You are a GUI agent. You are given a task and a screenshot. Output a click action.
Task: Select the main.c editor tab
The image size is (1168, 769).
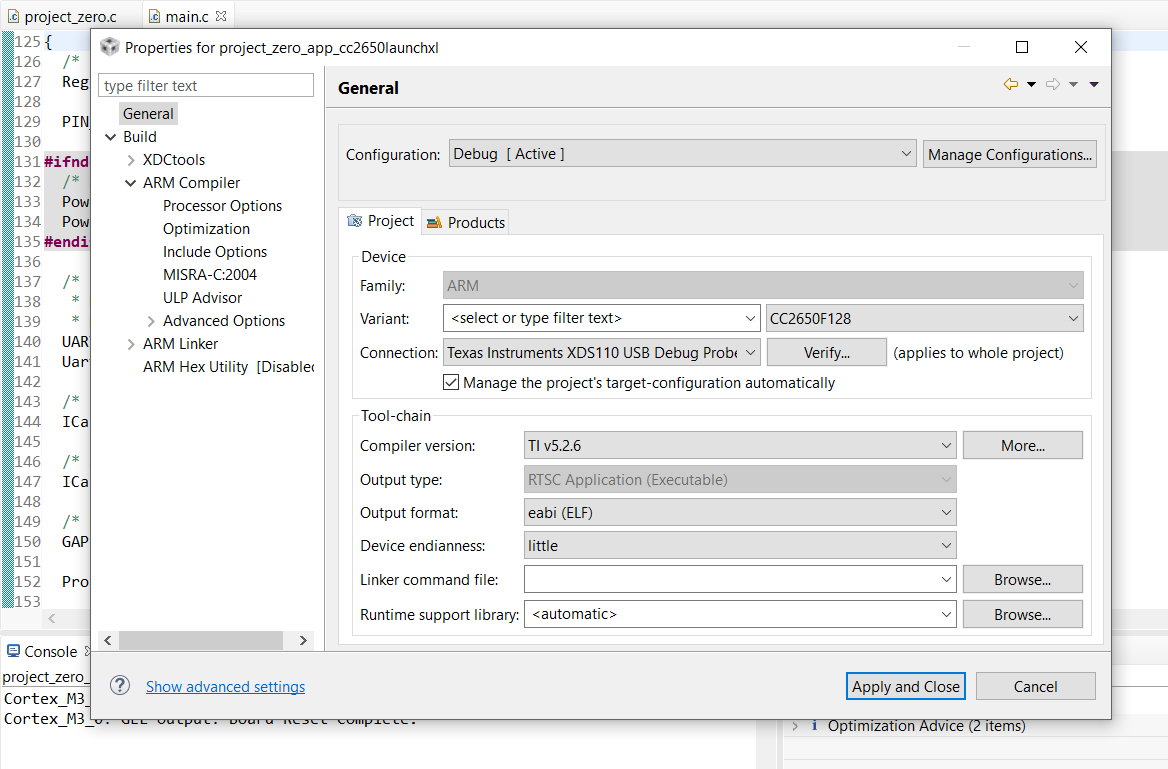pos(186,16)
